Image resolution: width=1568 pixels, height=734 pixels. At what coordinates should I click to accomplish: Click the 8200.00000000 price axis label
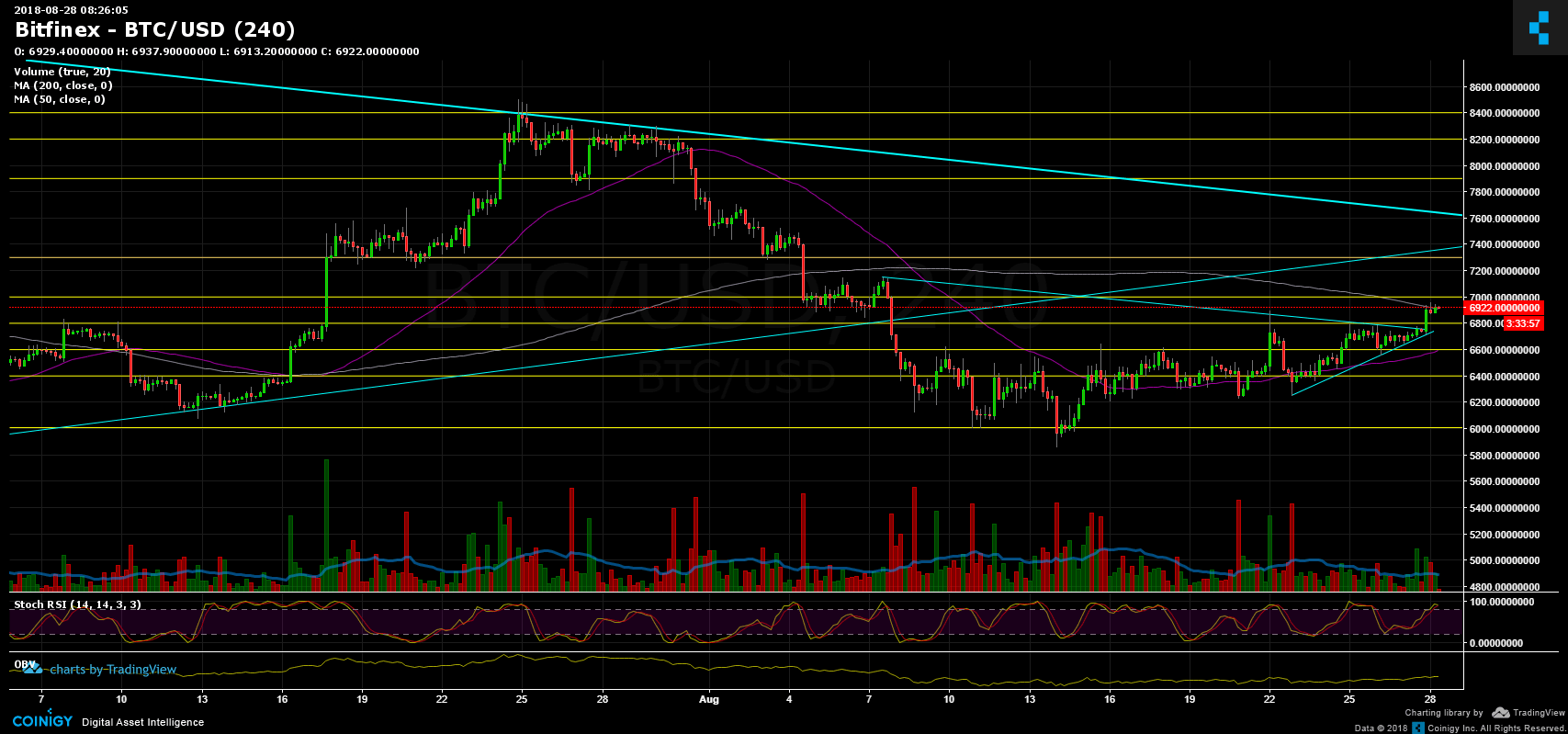pos(1504,140)
